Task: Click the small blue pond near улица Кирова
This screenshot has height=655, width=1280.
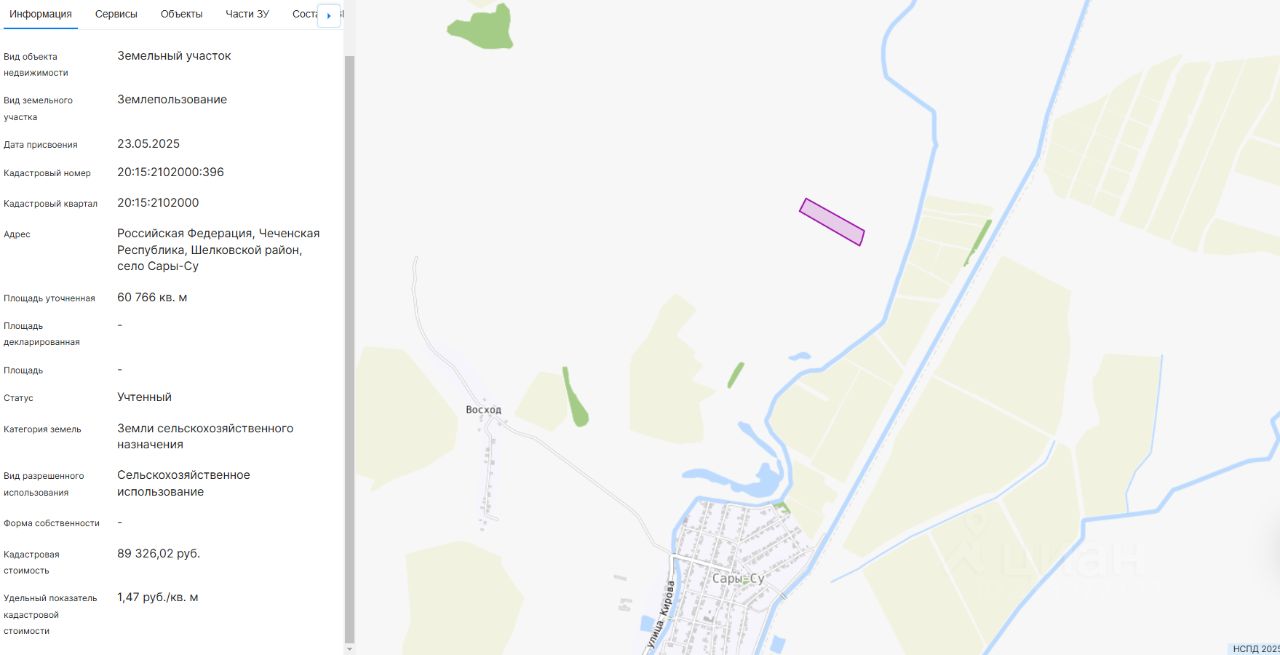Action: pyautogui.click(x=648, y=624)
